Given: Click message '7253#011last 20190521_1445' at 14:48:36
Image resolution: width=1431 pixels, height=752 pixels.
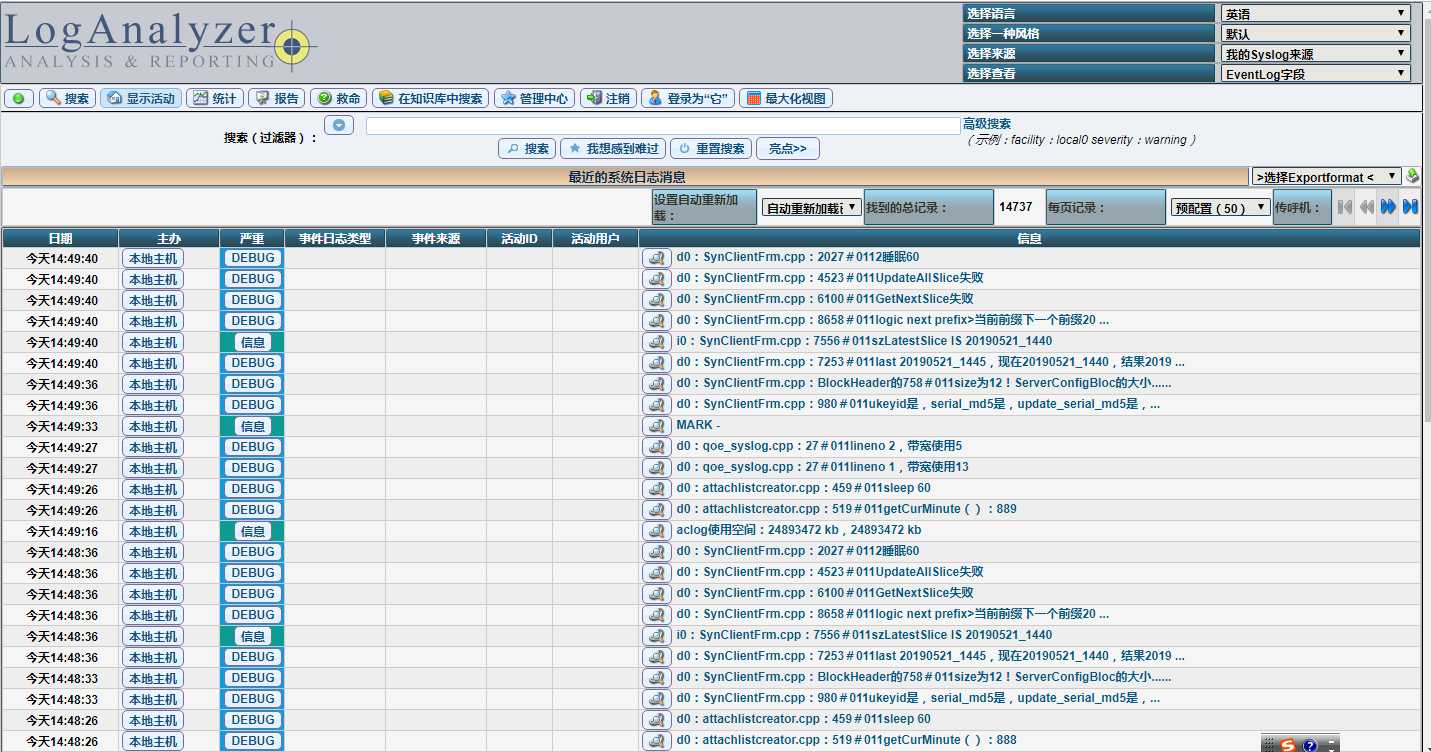Looking at the screenshot, I should pyautogui.click(x=930, y=656).
